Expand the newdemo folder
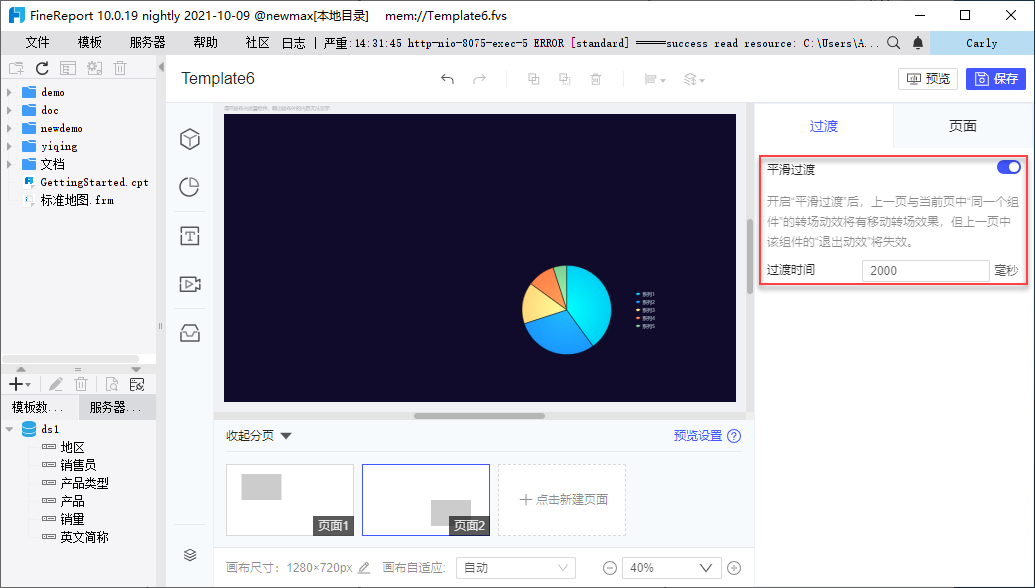Image resolution: width=1035 pixels, height=588 pixels. click(x=9, y=128)
